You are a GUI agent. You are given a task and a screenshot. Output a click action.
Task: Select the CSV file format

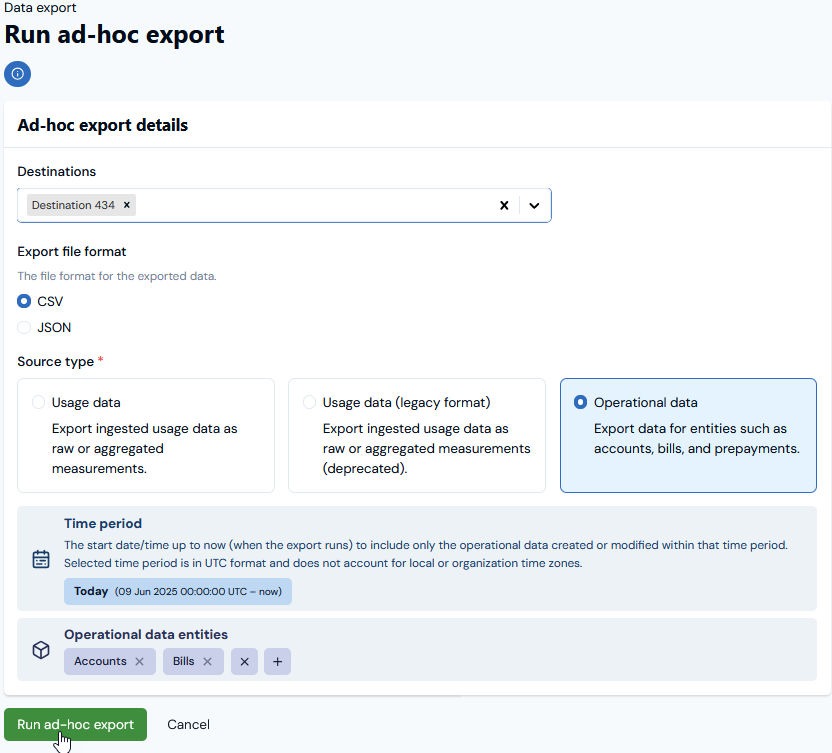(x=24, y=301)
